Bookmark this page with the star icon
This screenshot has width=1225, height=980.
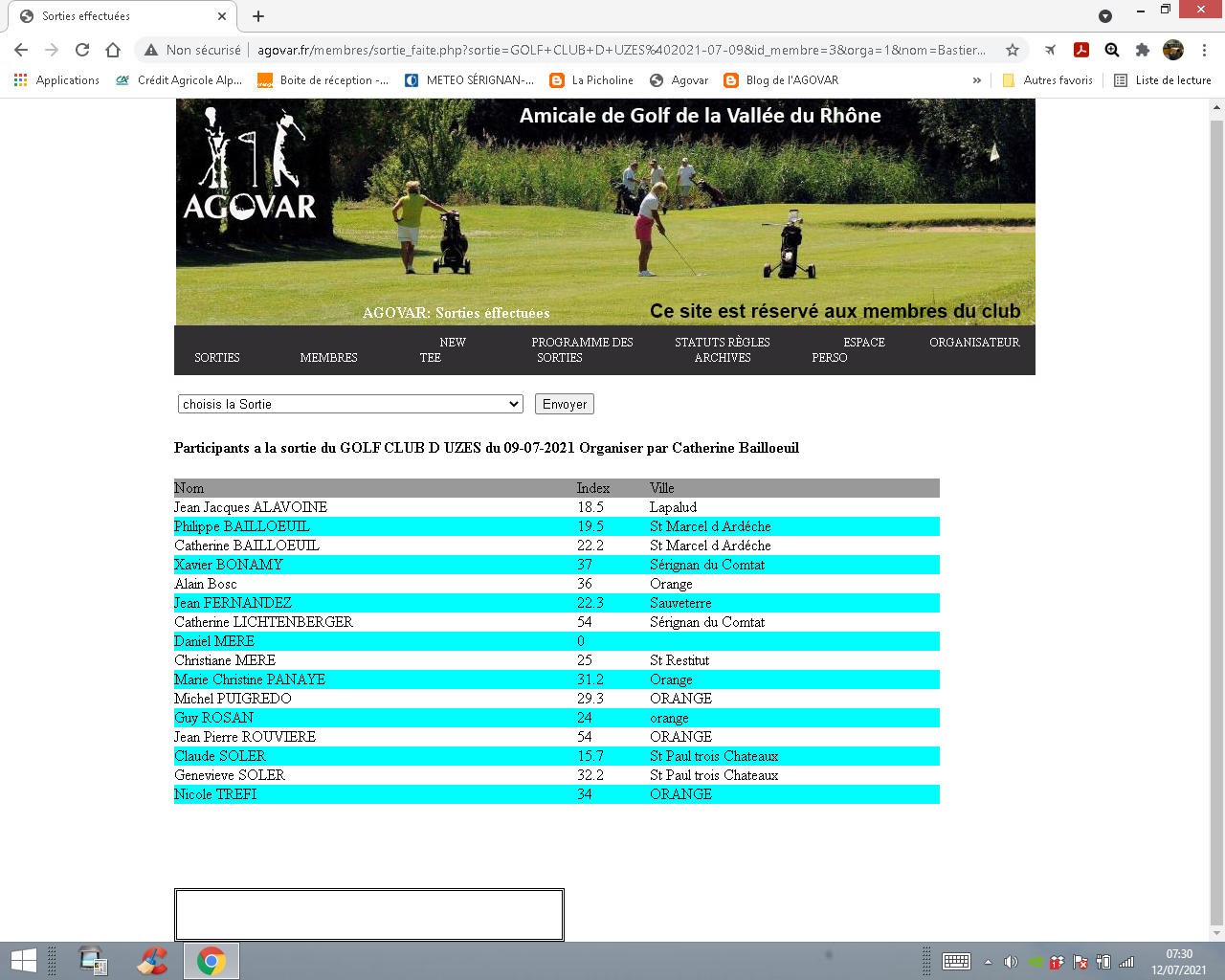pos(1013,50)
